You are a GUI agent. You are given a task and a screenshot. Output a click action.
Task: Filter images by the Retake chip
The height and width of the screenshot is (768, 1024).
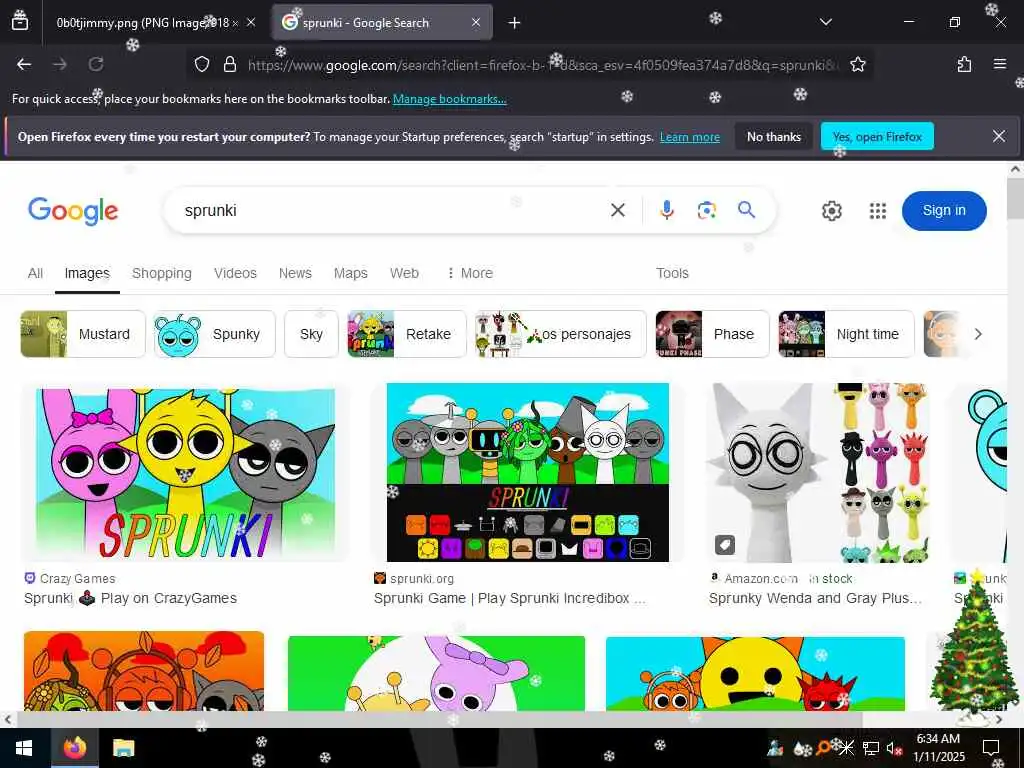(x=407, y=334)
